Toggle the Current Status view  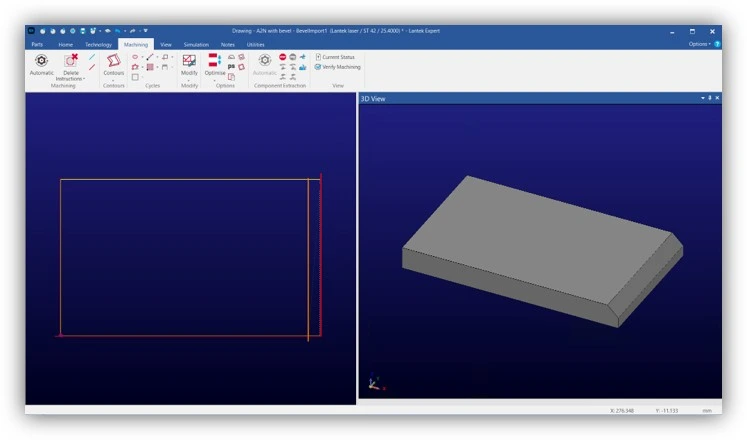pyautogui.click(x=335, y=57)
